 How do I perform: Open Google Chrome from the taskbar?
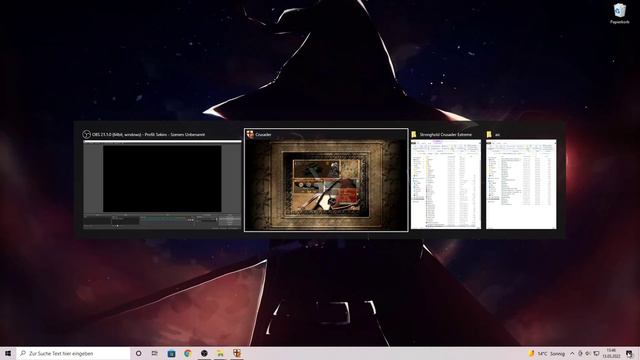click(188, 353)
